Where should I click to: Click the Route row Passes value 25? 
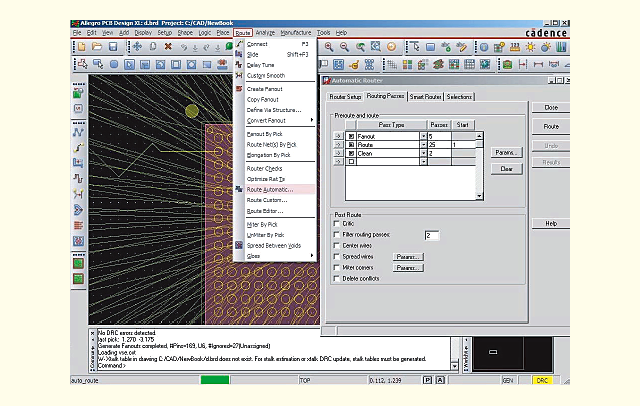click(440, 145)
